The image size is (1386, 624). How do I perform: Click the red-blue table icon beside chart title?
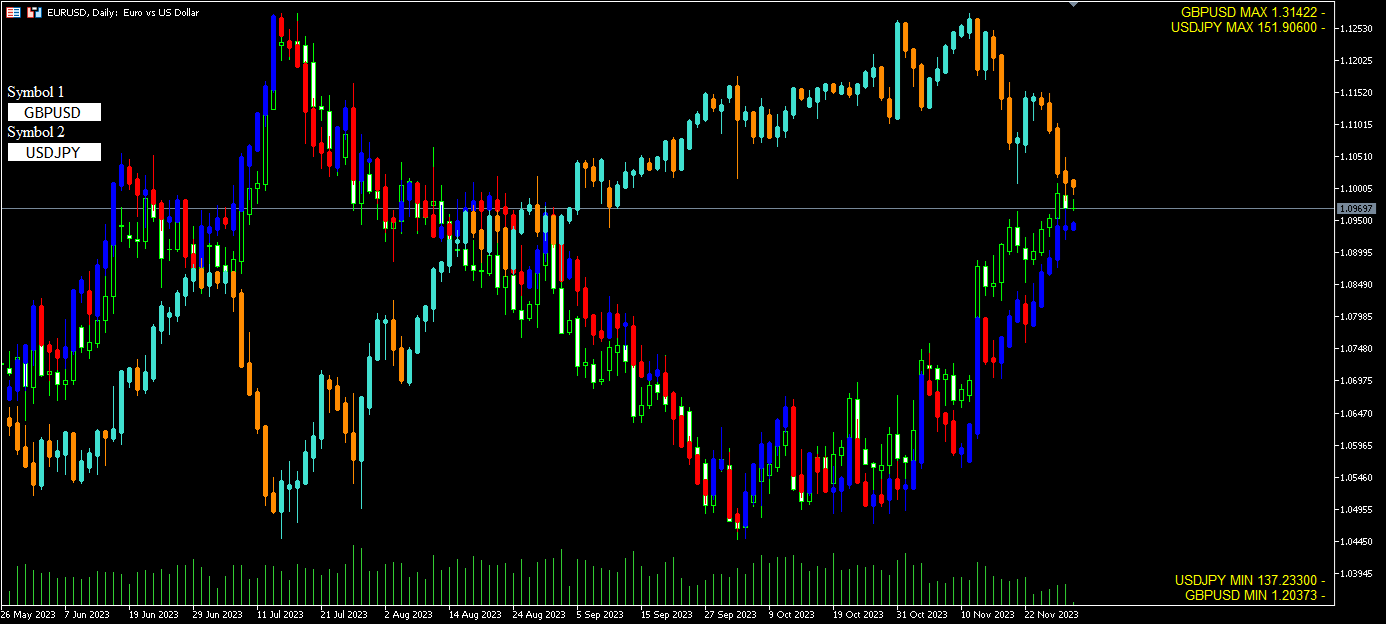[13, 13]
